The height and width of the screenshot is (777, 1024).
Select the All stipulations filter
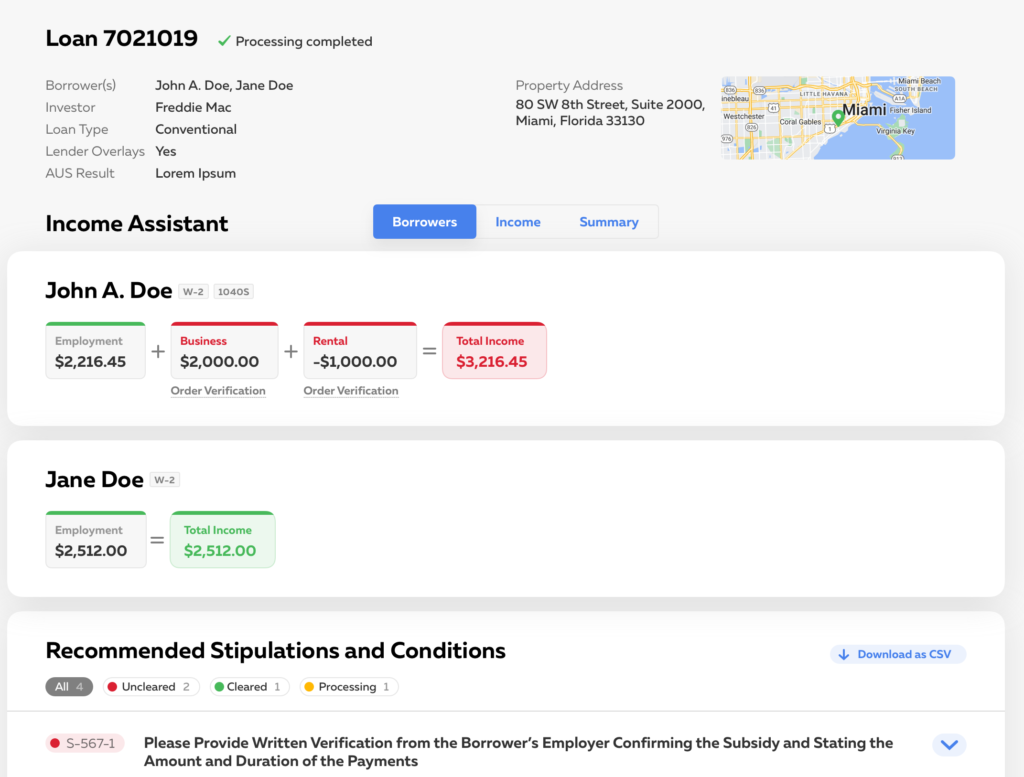click(68, 687)
